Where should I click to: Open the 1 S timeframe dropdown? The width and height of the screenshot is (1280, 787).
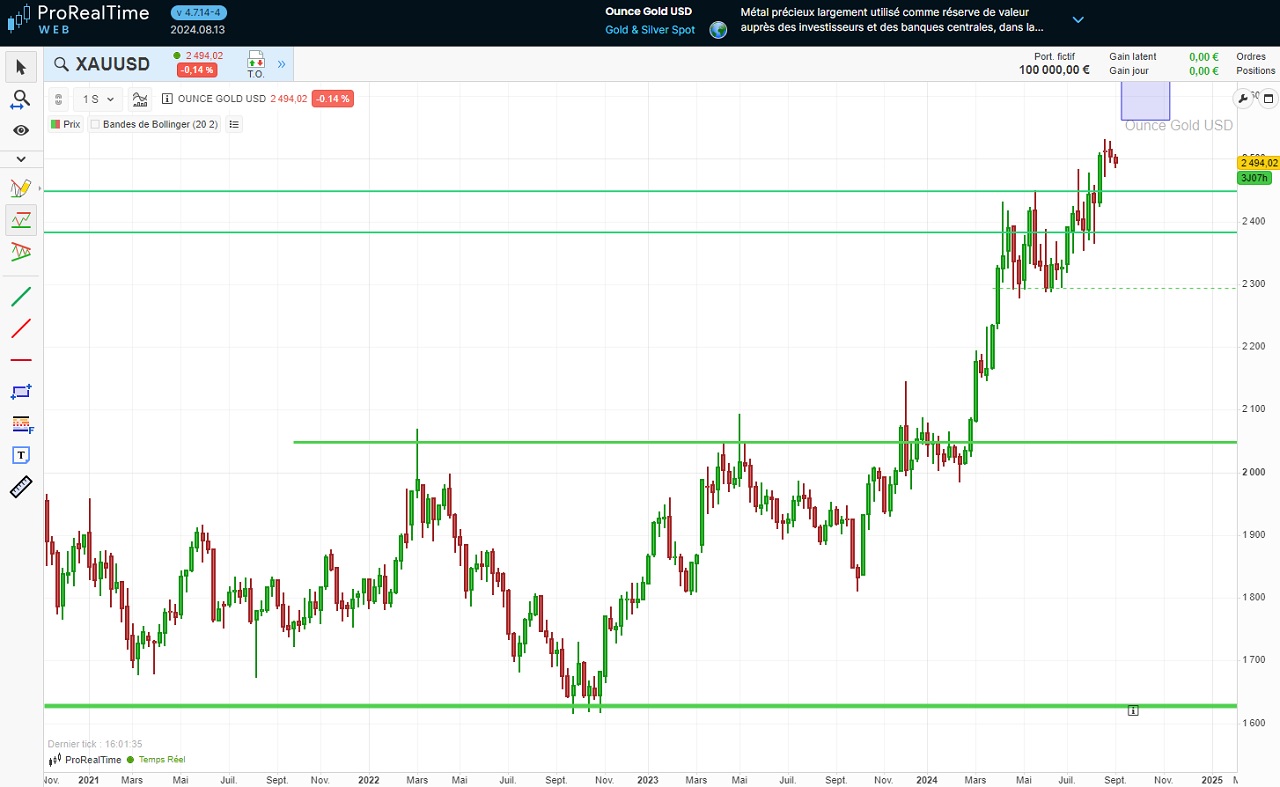(x=98, y=99)
